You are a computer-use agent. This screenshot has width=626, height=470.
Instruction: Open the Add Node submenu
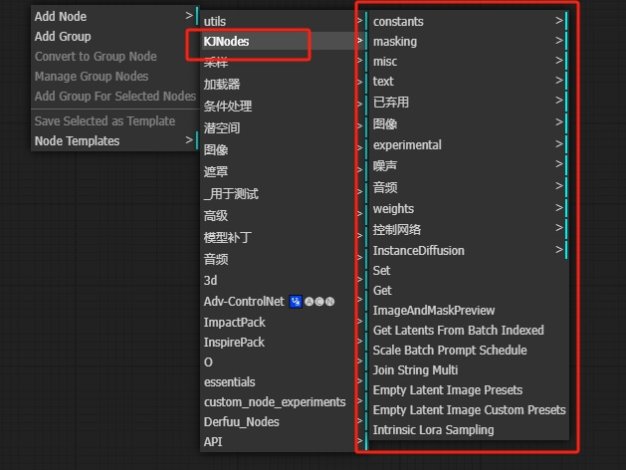115,16
